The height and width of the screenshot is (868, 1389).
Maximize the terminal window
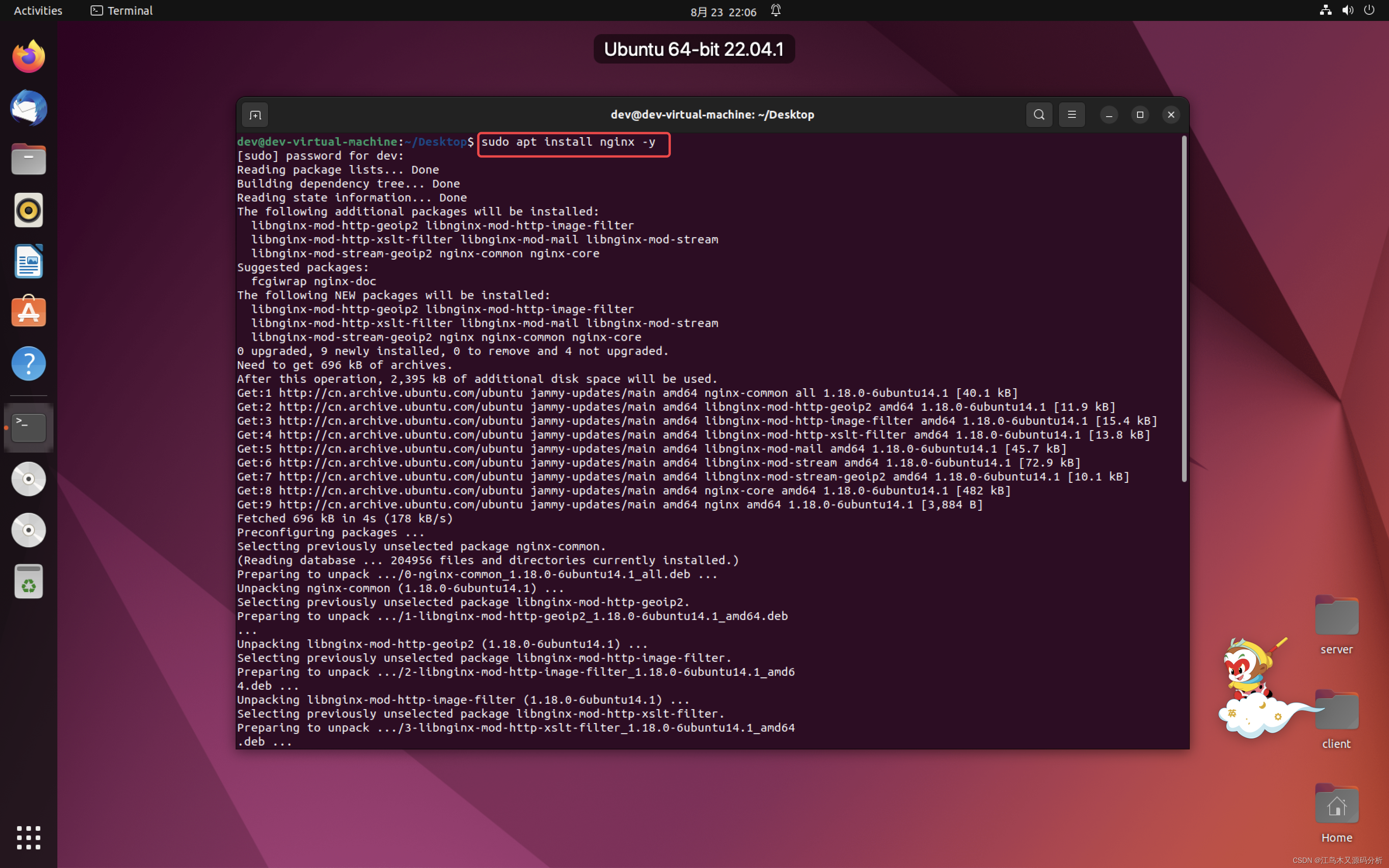tap(1140, 115)
